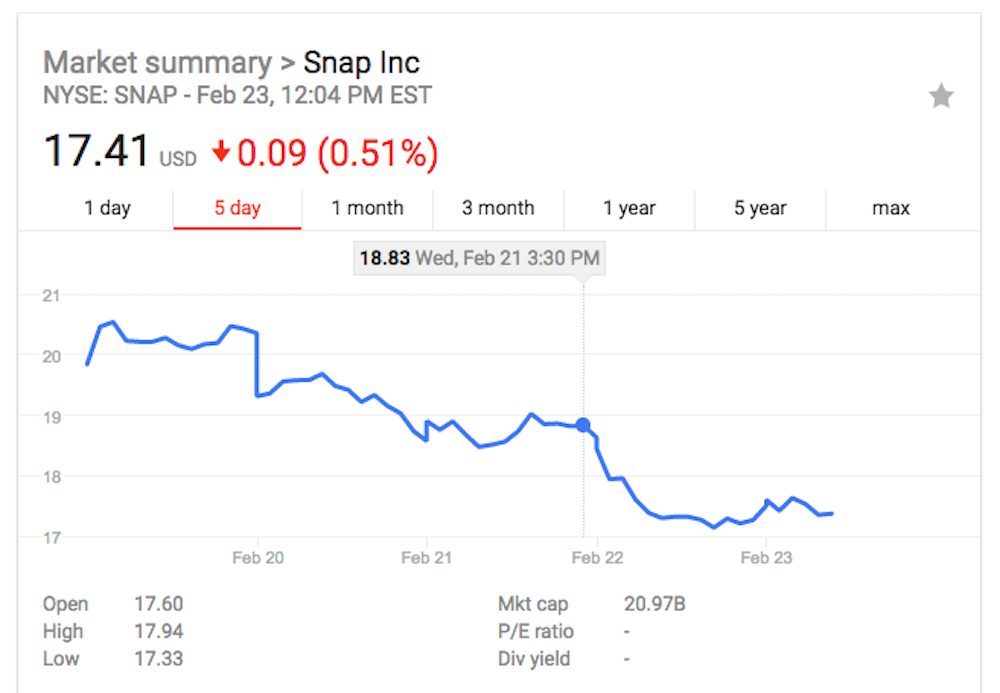Switch to the 1 day tab
This screenshot has height=693, width=1000.
(x=107, y=208)
